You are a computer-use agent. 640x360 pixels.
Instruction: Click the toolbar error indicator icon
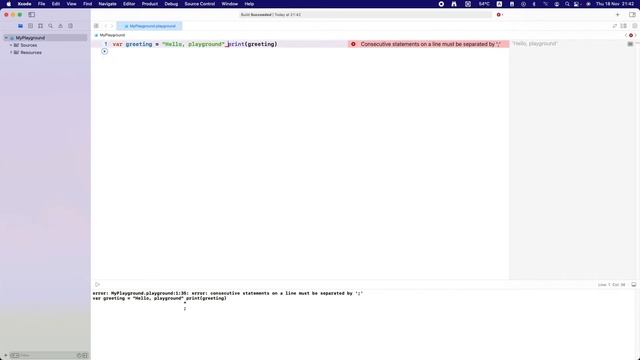pos(499,15)
